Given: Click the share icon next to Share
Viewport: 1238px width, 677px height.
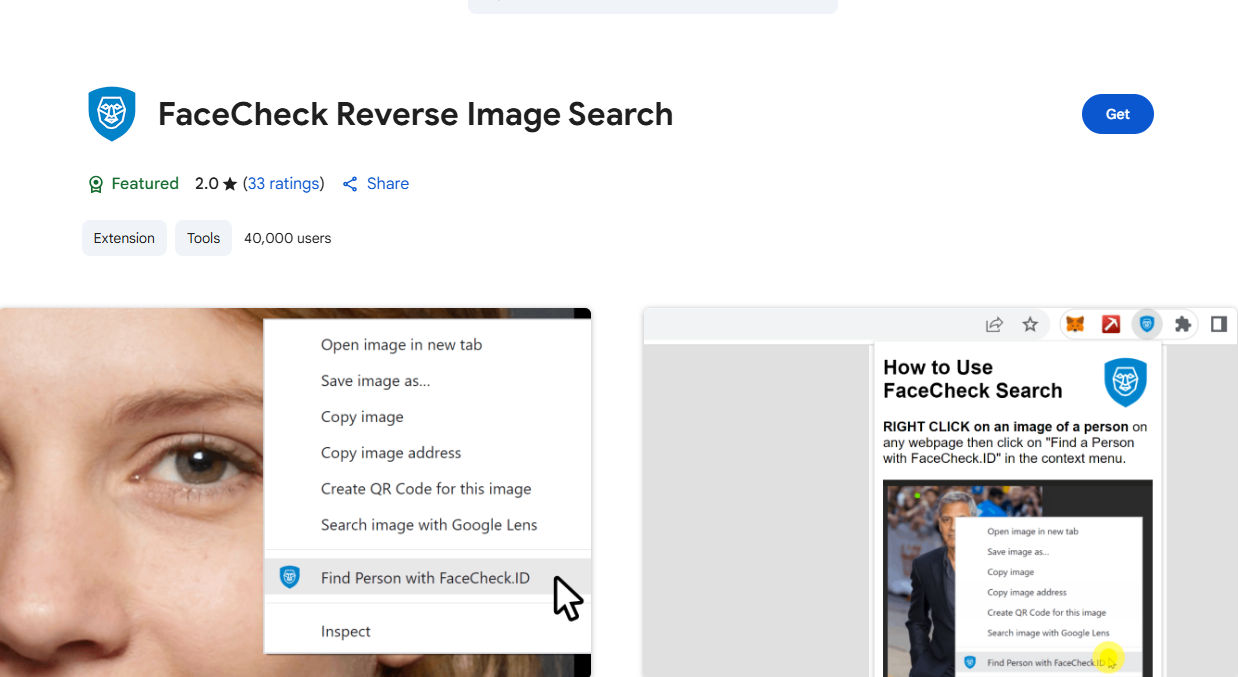Looking at the screenshot, I should [350, 184].
